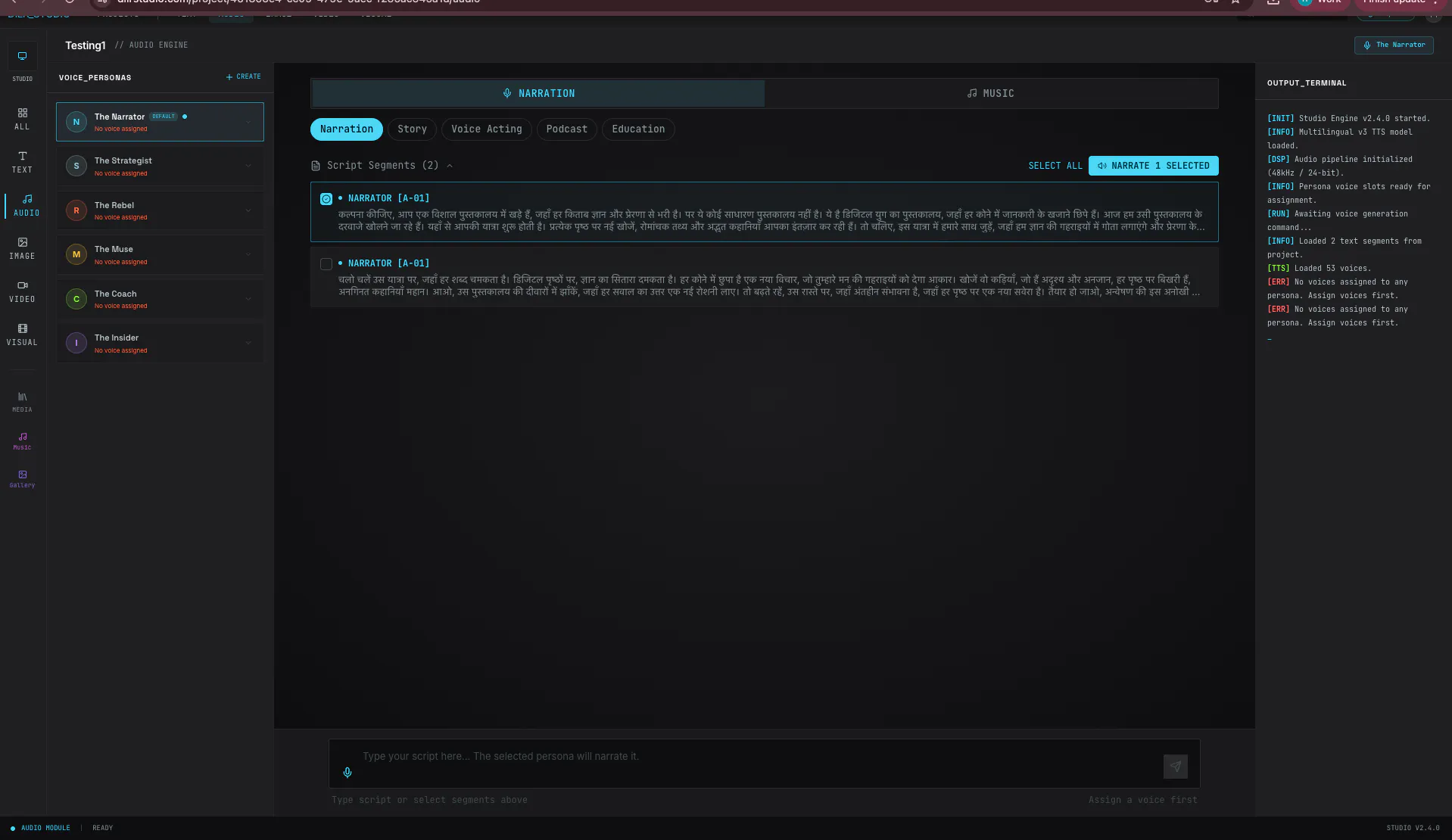This screenshot has height=840, width=1452.
Task: Expand The Insider persona chevron
Action: click(x=248, y=343)
